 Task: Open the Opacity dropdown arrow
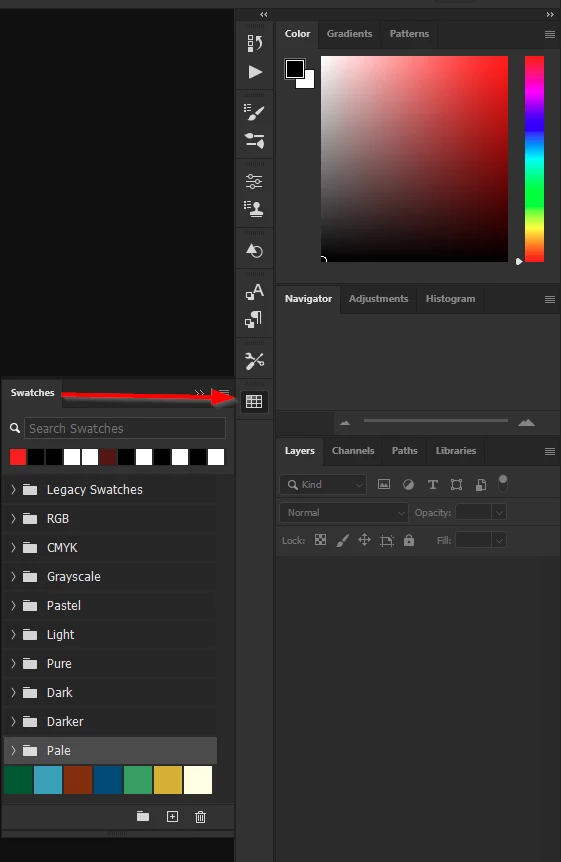click(499, 512)
